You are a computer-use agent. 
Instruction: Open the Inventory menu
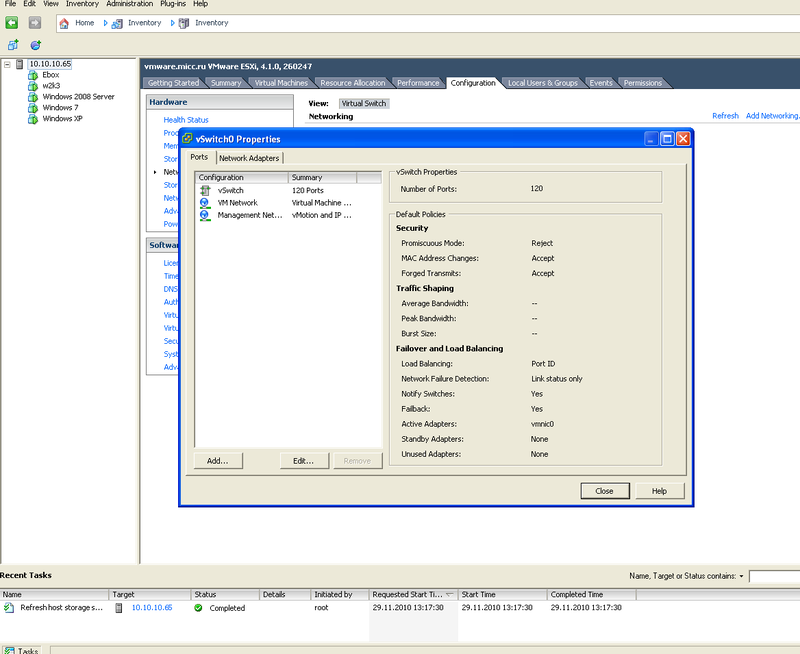click(82, 4)
